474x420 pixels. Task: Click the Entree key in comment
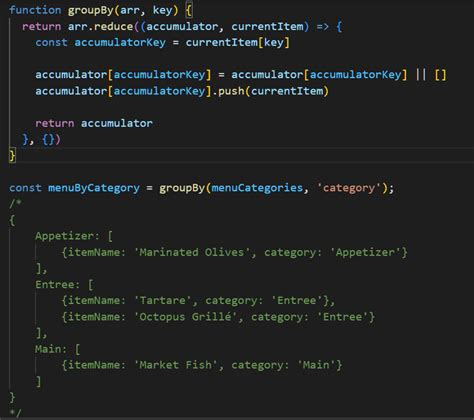click(55, 284)
